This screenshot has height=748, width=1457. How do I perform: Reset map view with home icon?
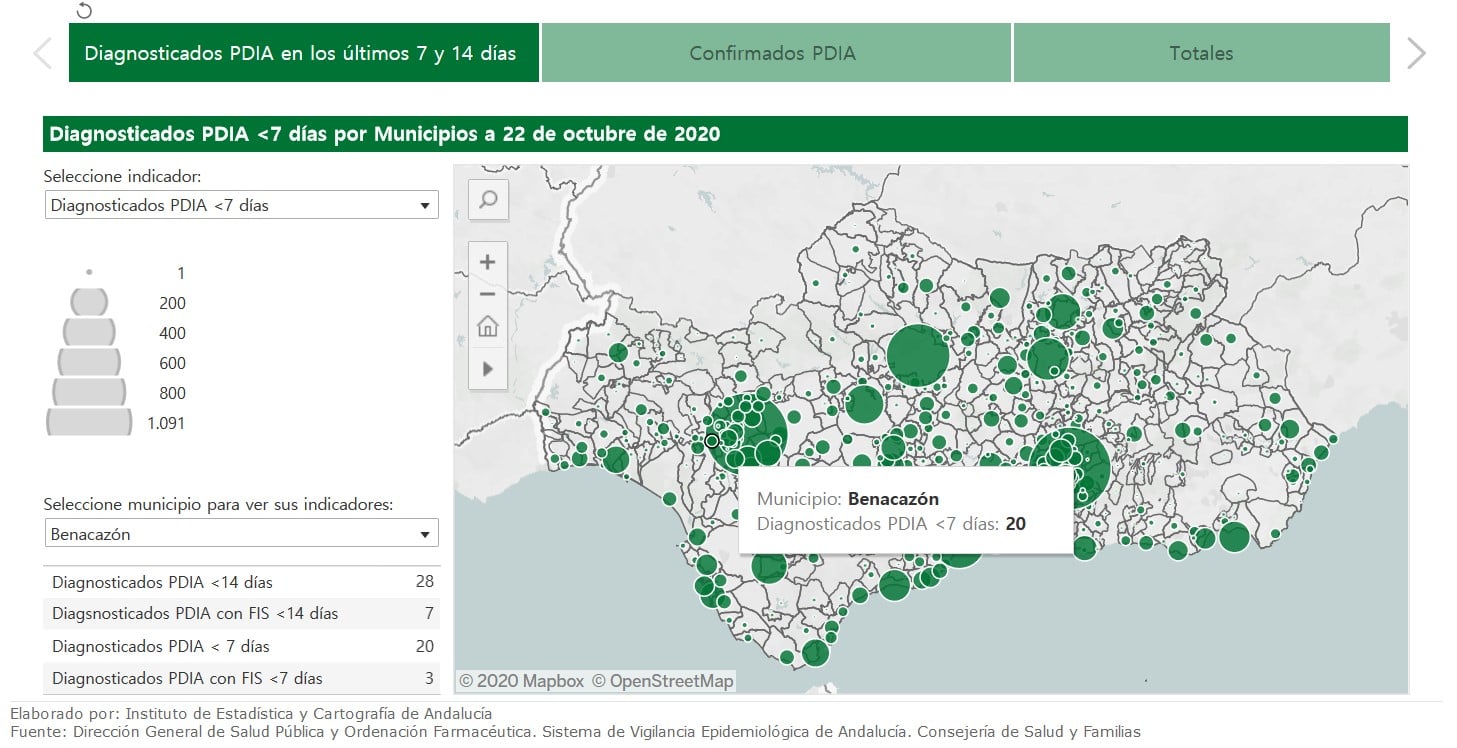pyautogui.click(x=488, y=326)
